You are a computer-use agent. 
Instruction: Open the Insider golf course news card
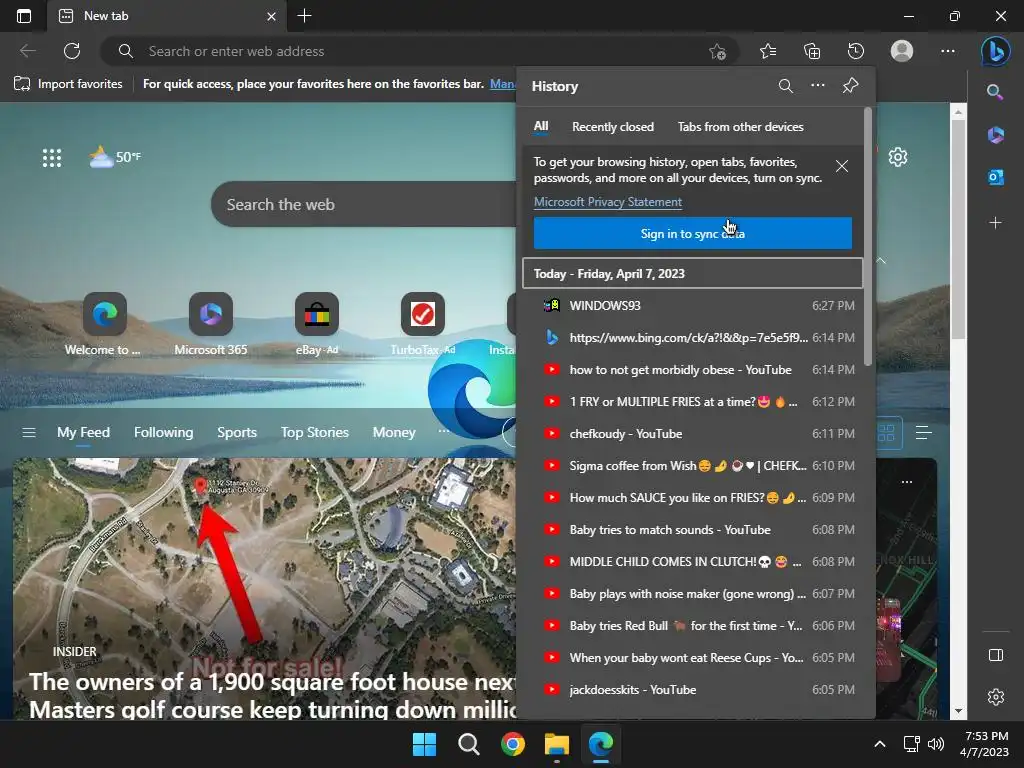(264, 589)
